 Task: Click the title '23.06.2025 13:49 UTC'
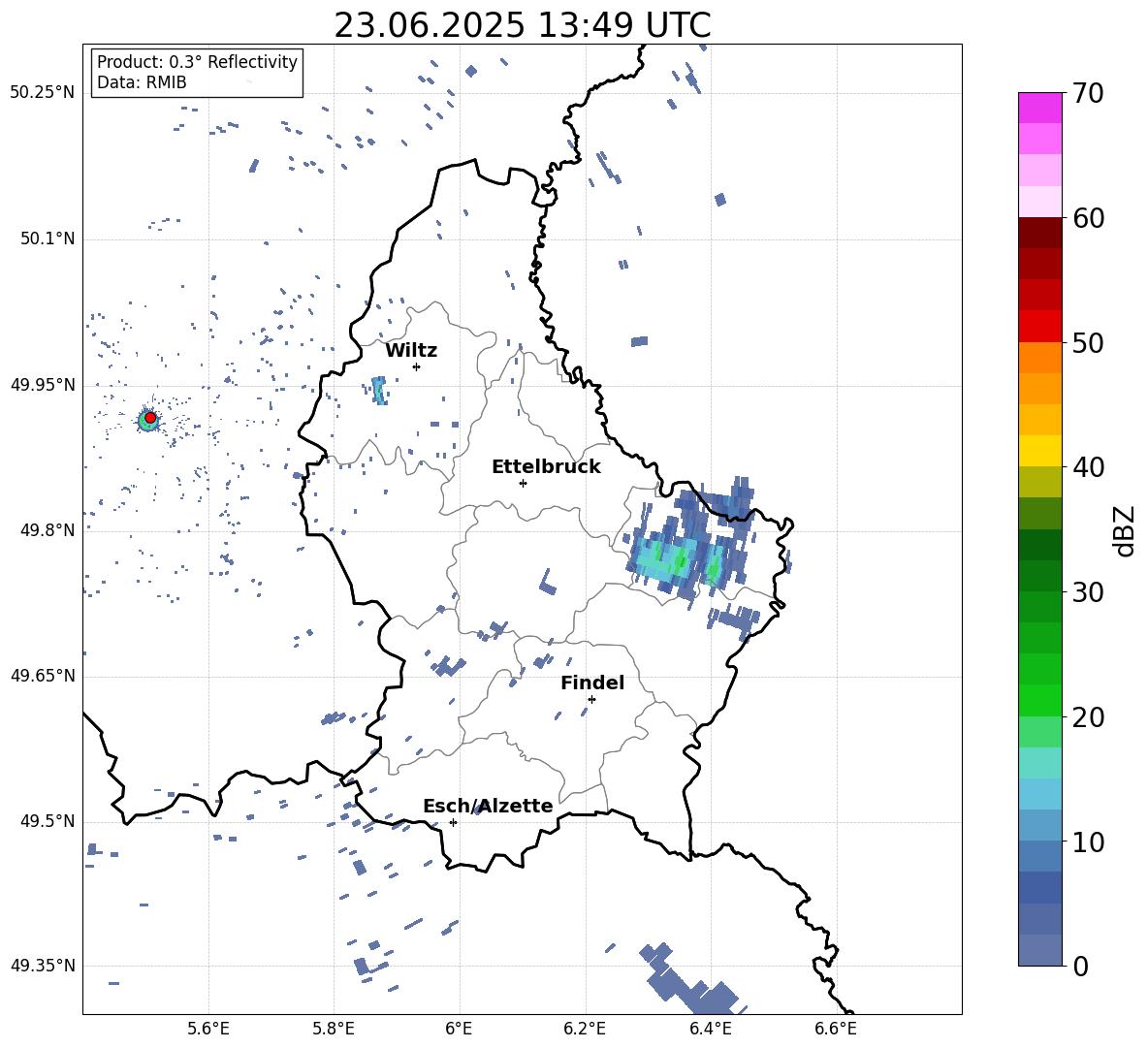click(522, 25)
